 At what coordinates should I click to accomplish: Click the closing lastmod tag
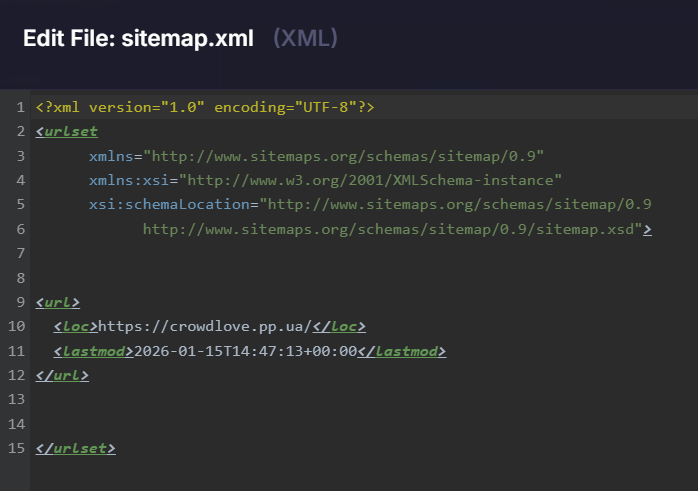click(402, 351)
